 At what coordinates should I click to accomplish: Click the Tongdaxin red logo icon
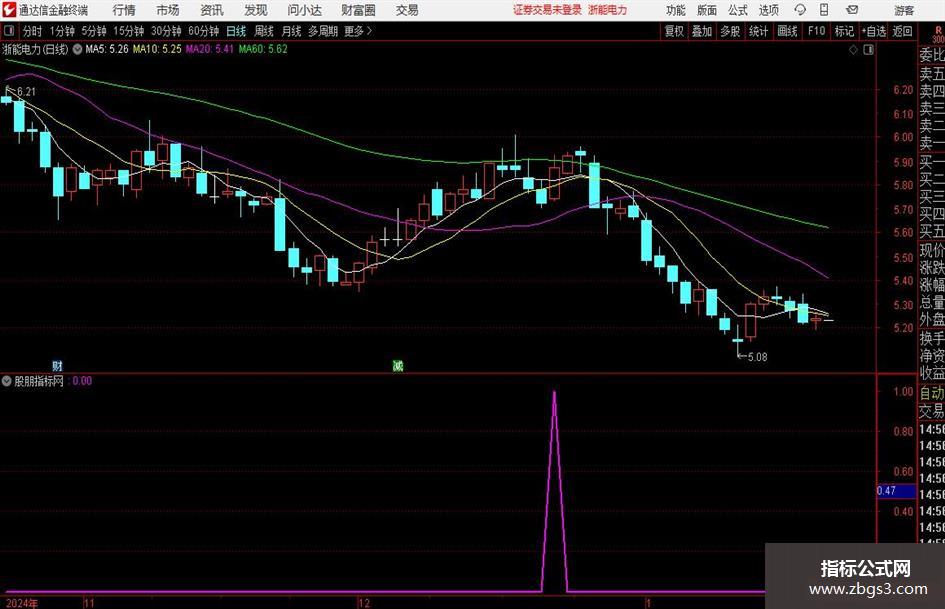click(9, 10)
